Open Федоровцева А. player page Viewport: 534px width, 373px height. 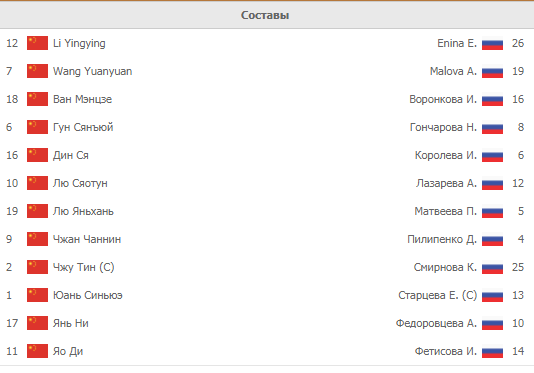[x=436, y=323]
